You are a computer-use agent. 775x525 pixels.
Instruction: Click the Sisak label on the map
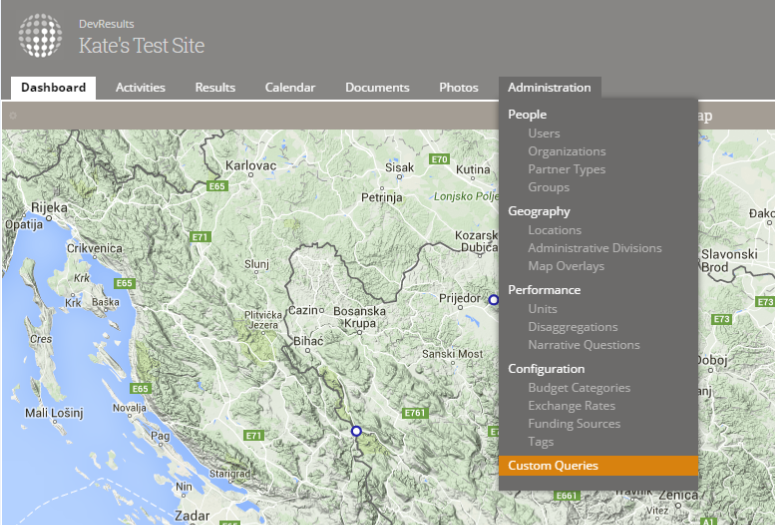[399, 168]
